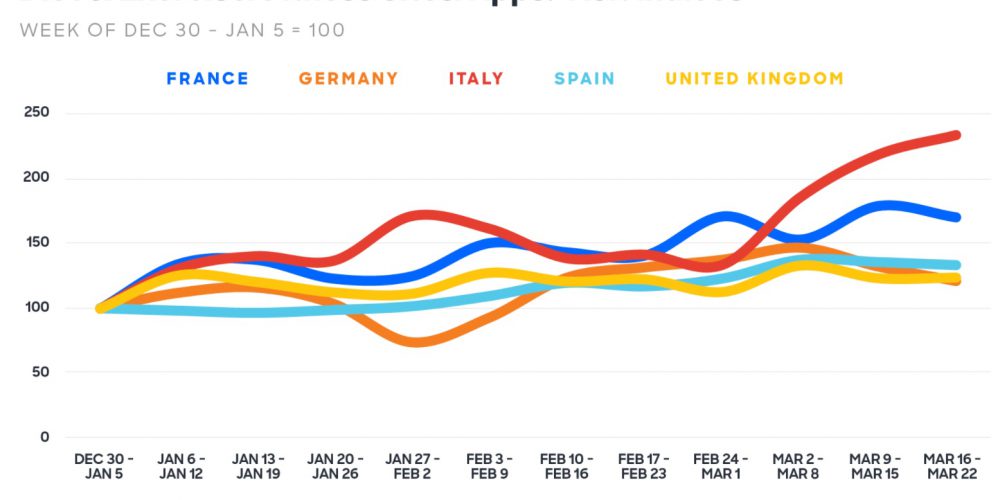Click the SPAIN legend label
Viewport: 1000px width, 500px height.
click(584, 78)
